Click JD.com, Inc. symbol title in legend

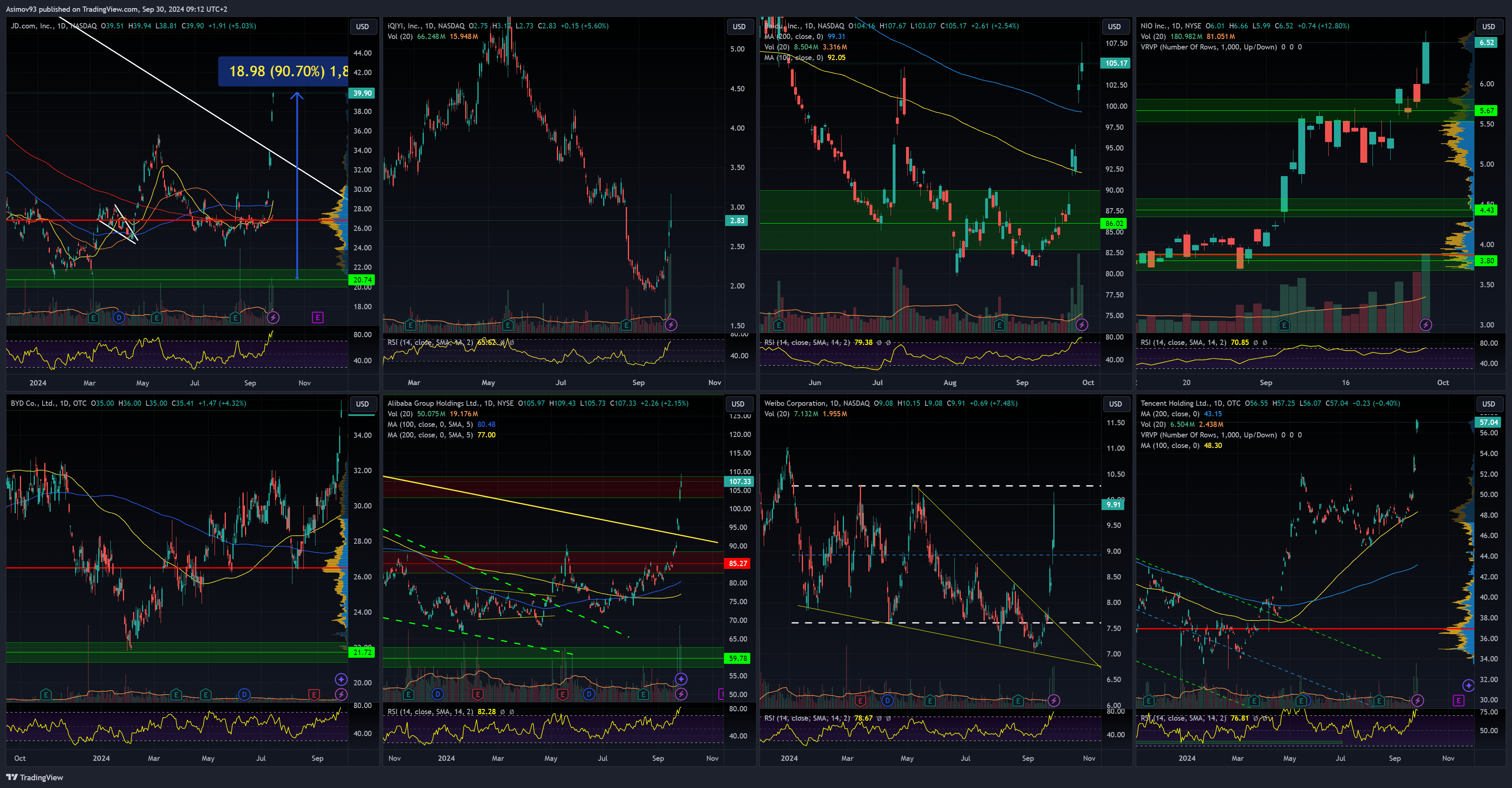click(x=32, y=26)
